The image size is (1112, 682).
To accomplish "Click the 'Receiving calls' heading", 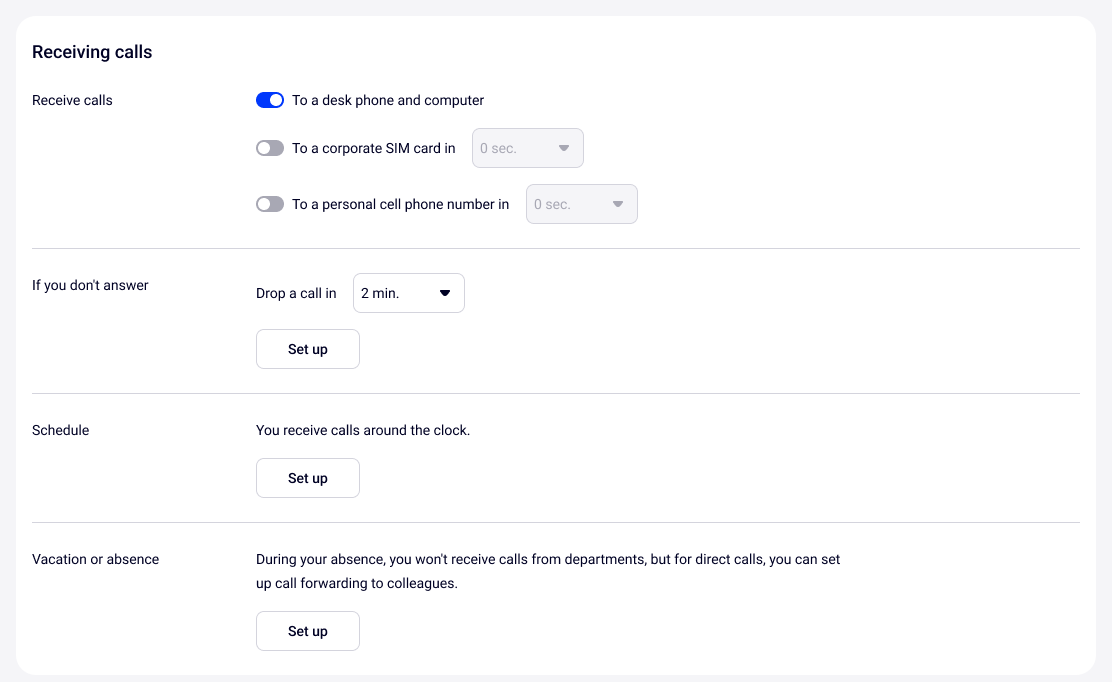I will tap(92, 52).
